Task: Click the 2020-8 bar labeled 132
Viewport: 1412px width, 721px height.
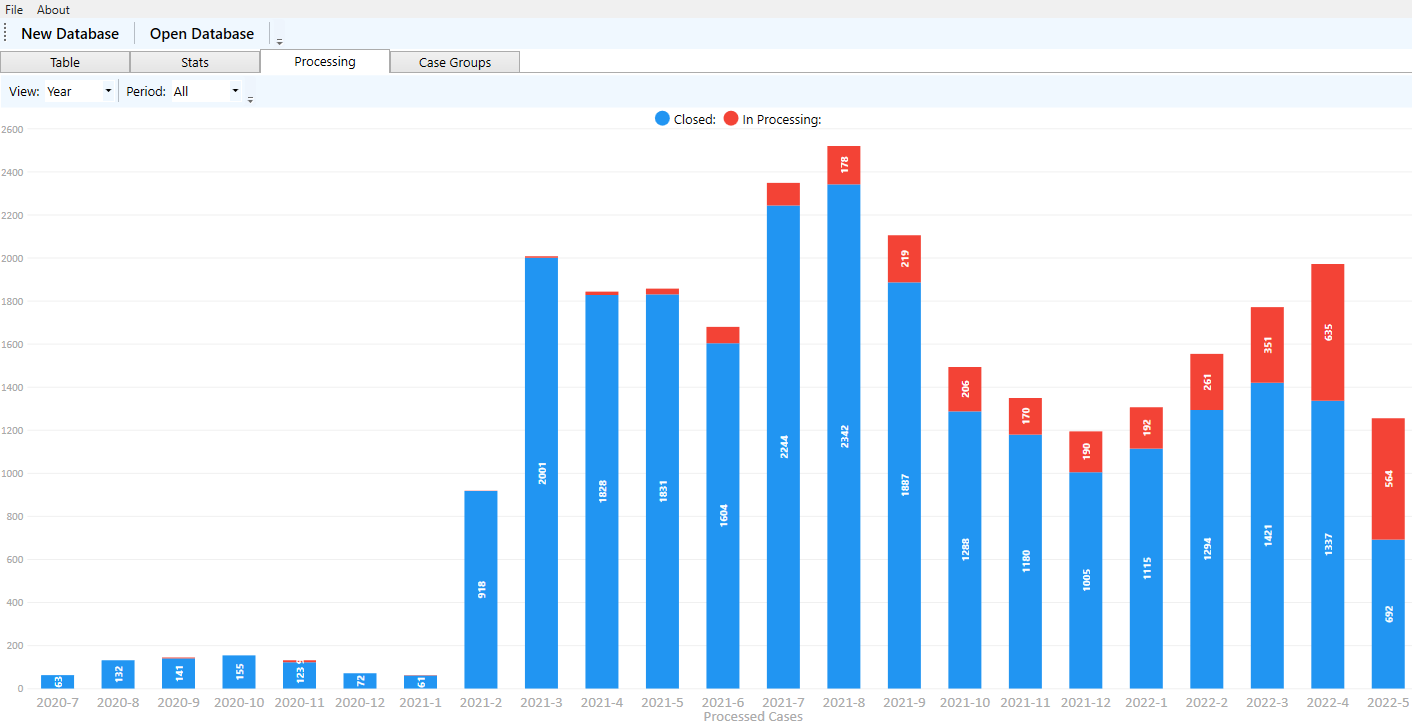Action: (118, 674)
